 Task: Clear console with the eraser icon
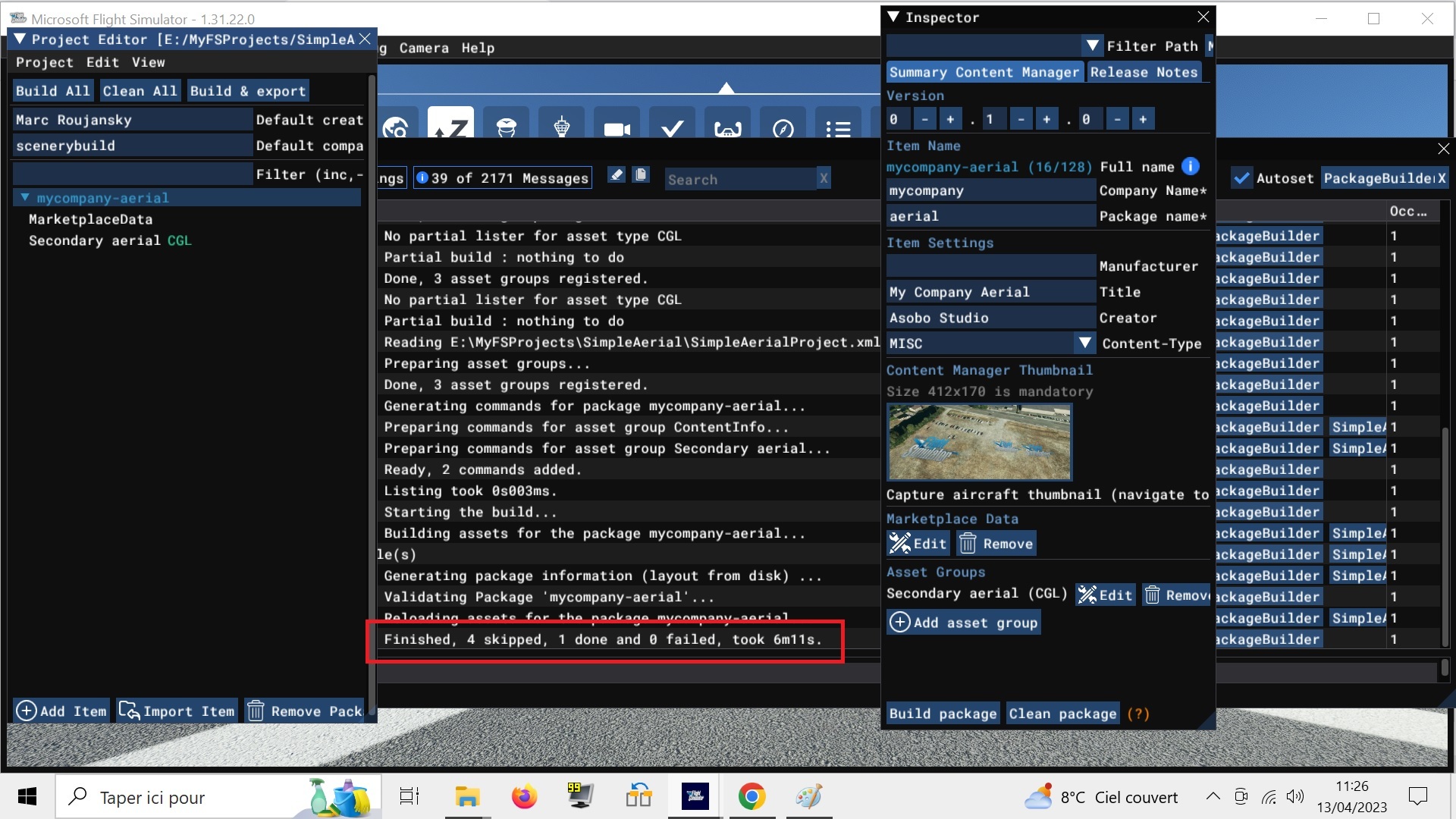[617, 175]
